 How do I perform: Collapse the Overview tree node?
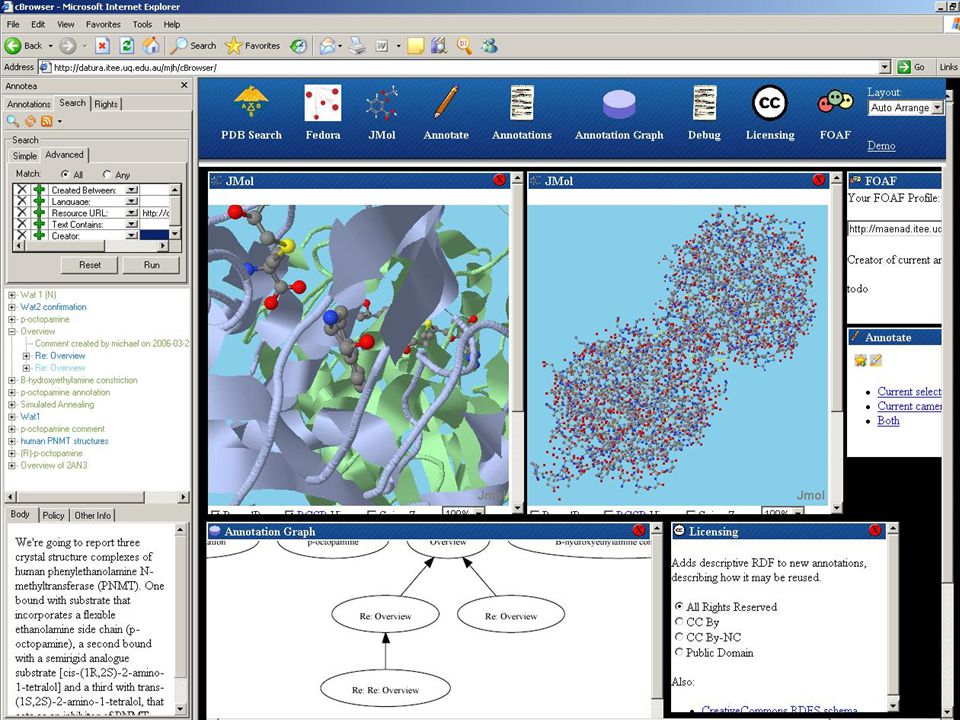[x=12, y=331]
